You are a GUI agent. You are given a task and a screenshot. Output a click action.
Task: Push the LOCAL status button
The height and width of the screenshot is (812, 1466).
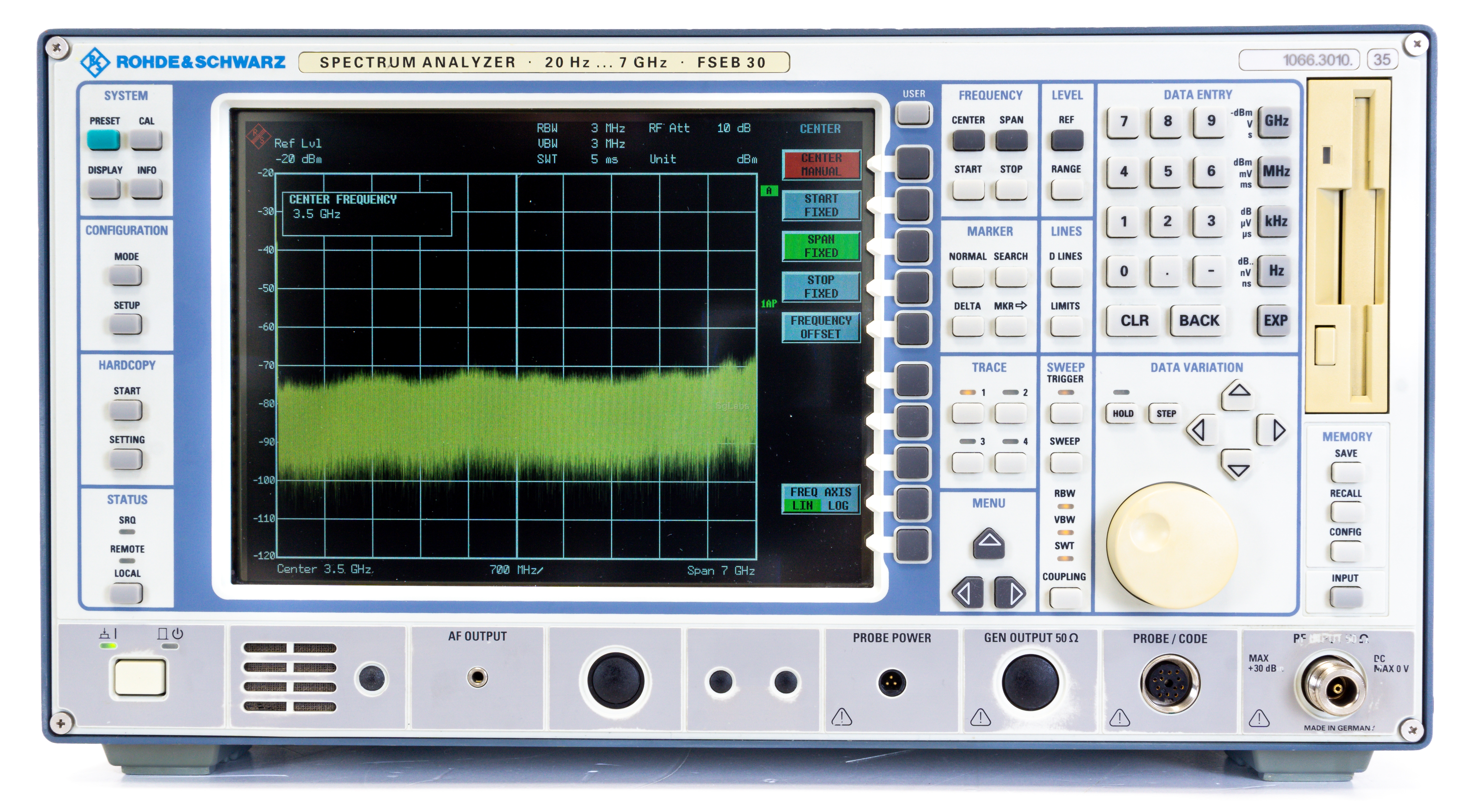(x=126, y=594)
